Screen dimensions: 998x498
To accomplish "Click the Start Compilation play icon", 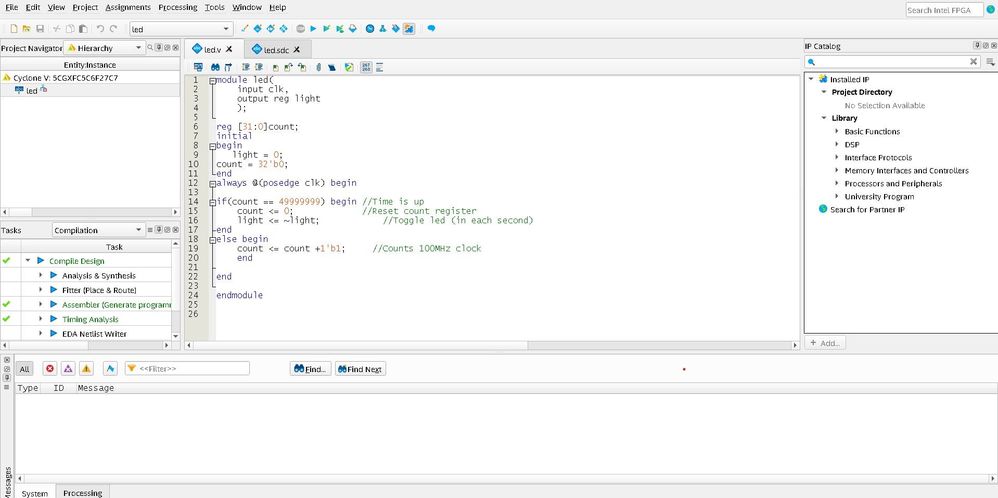I will pos(313,29).
